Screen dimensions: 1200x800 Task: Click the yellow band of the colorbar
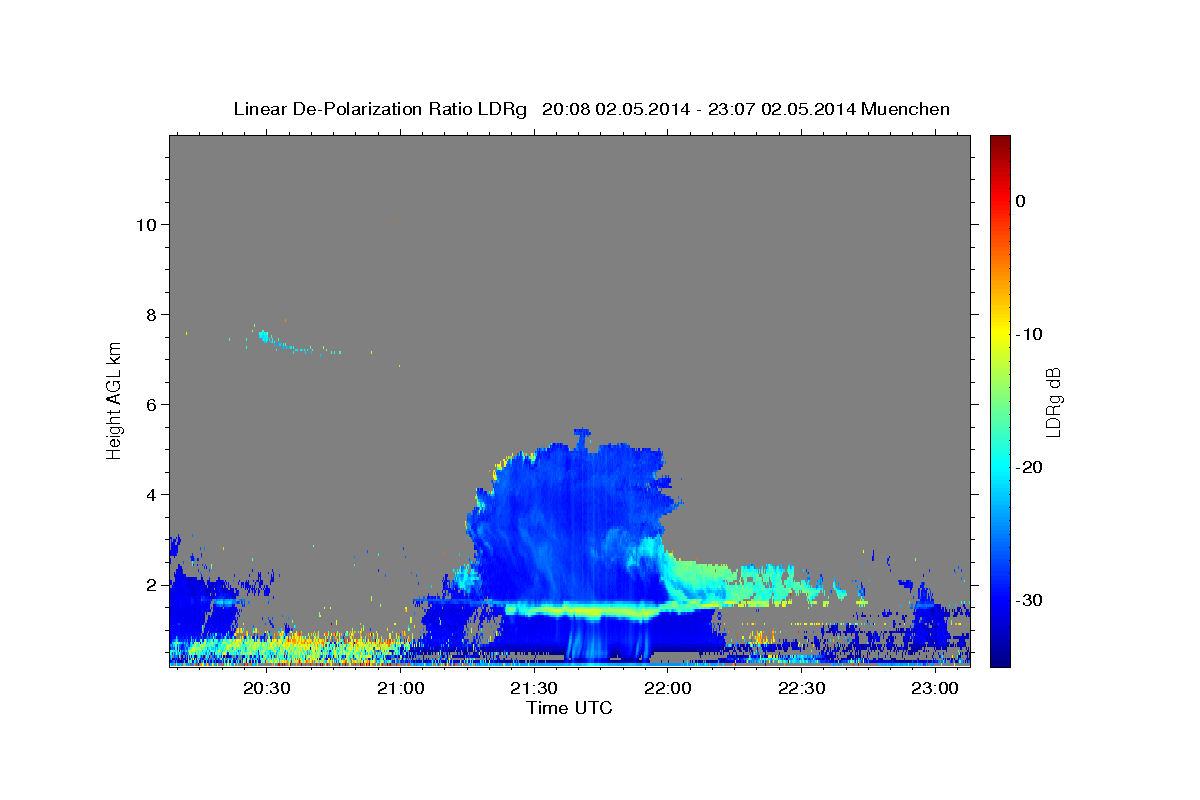coord(1000,330)
